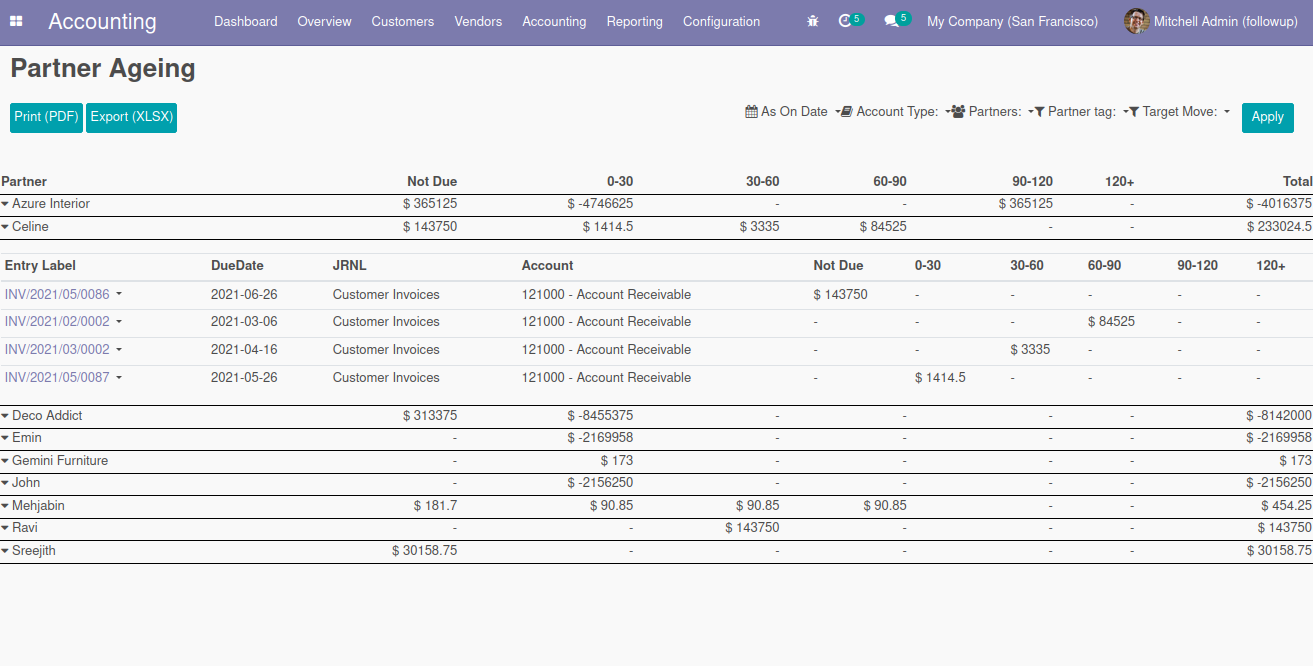Open the Reporting menu

pos(634,21)
